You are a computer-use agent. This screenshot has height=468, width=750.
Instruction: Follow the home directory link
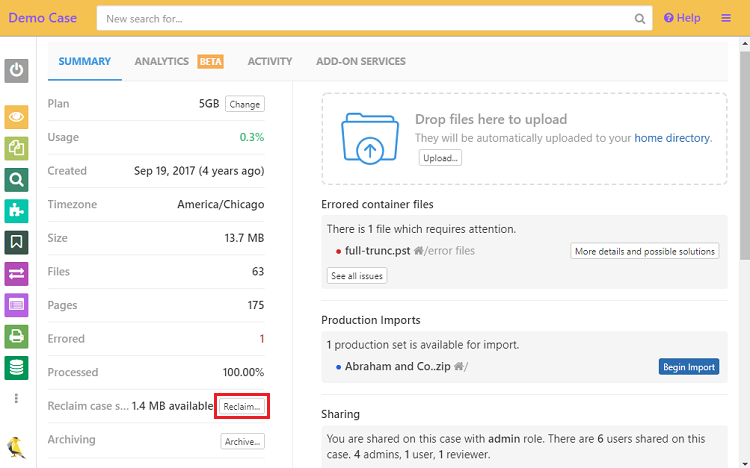point(672,138)
